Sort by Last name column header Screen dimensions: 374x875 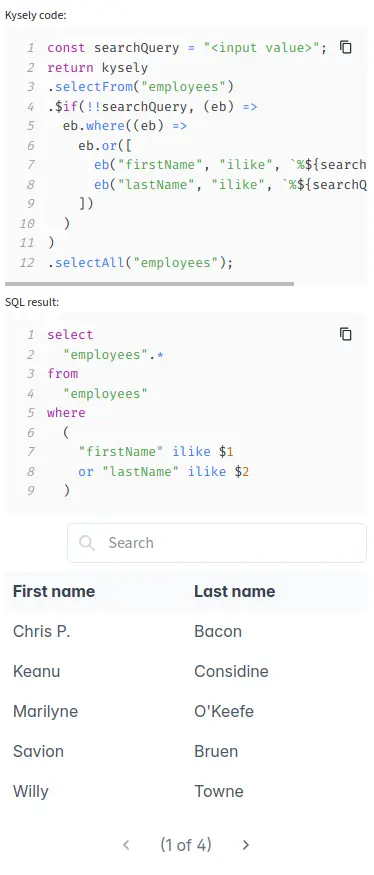coord(234,592)
